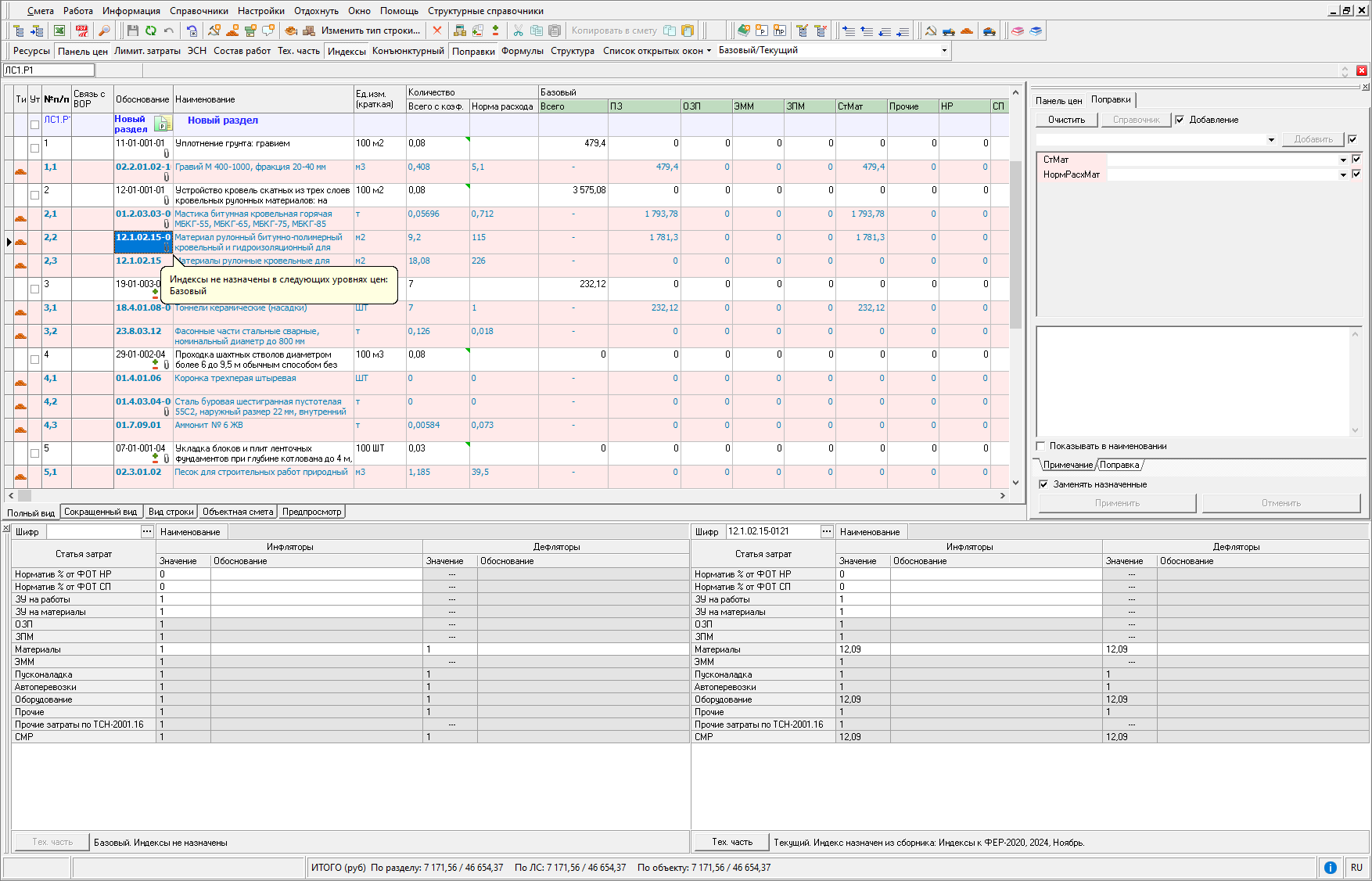Save using the floppy disk icon
1372x881 pixels.
(132, 31)
